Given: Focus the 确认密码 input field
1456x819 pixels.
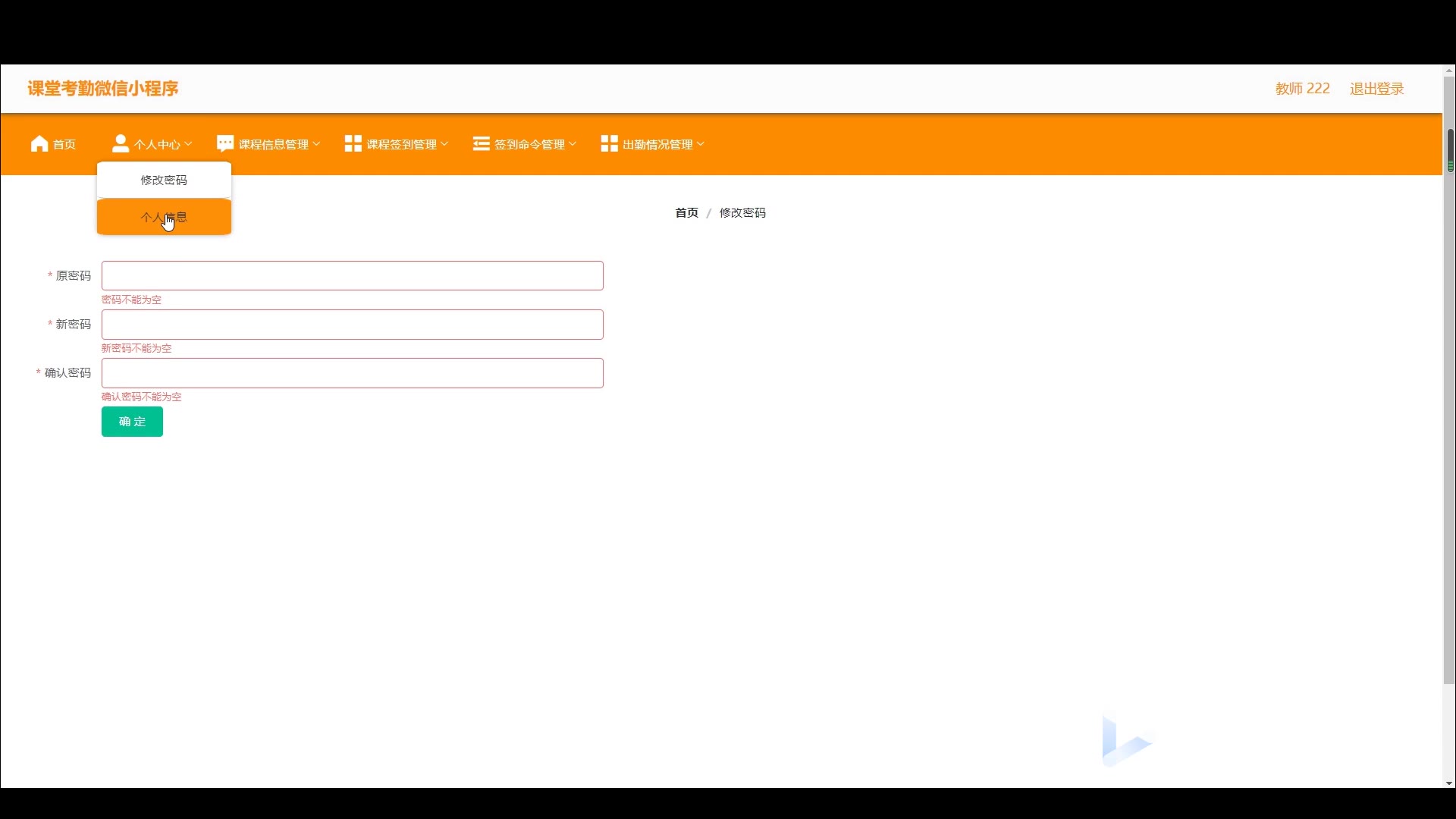Looking at the screenshot, I should 353,373.
